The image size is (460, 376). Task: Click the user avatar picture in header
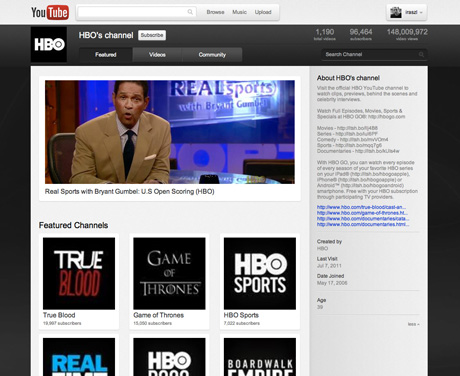click(396, 12)
